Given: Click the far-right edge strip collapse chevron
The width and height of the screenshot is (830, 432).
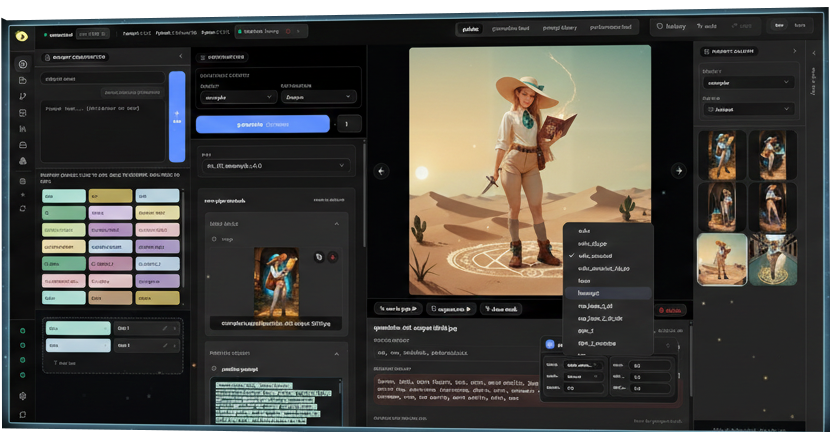Looking at the screenshot, I should pos(814,53).
